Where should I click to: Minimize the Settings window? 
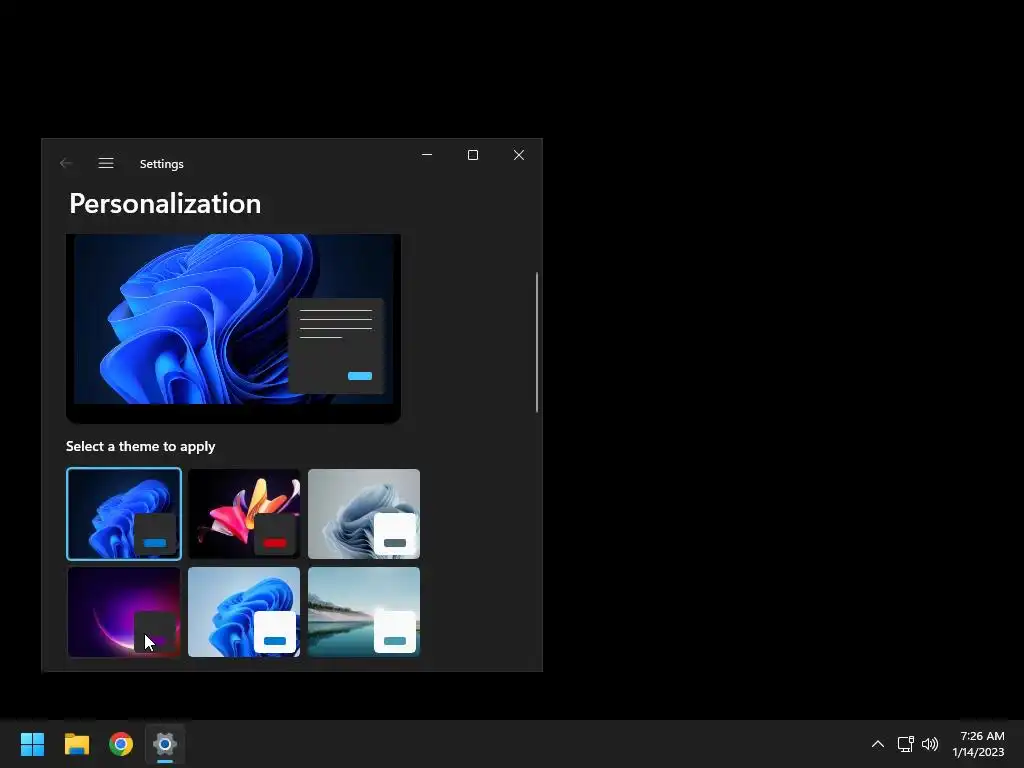(x=427, y=155)
